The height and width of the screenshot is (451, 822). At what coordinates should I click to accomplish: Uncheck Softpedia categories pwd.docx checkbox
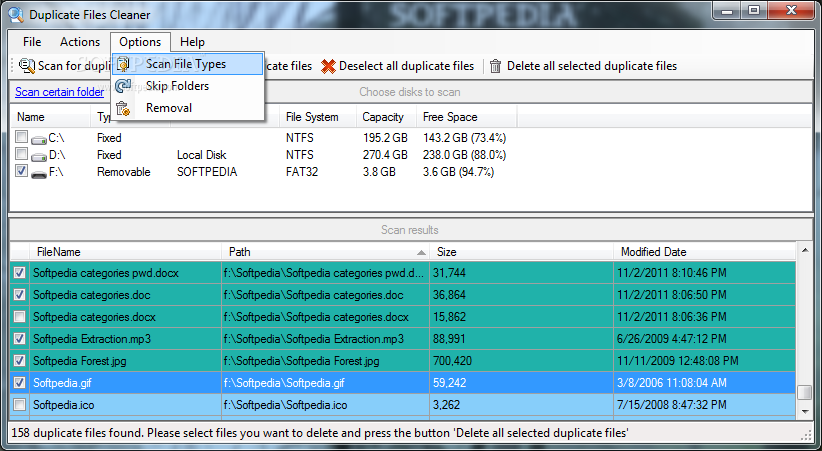[19, 273]
